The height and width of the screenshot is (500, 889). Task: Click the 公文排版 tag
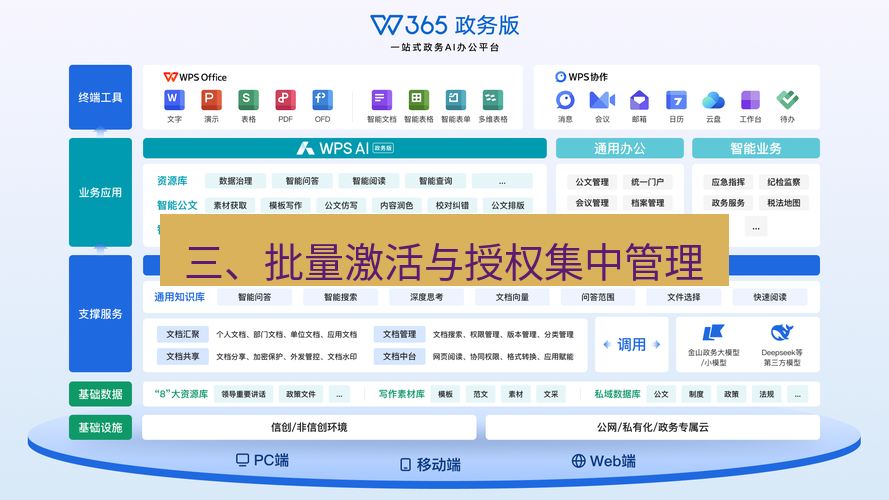point(507,205)
